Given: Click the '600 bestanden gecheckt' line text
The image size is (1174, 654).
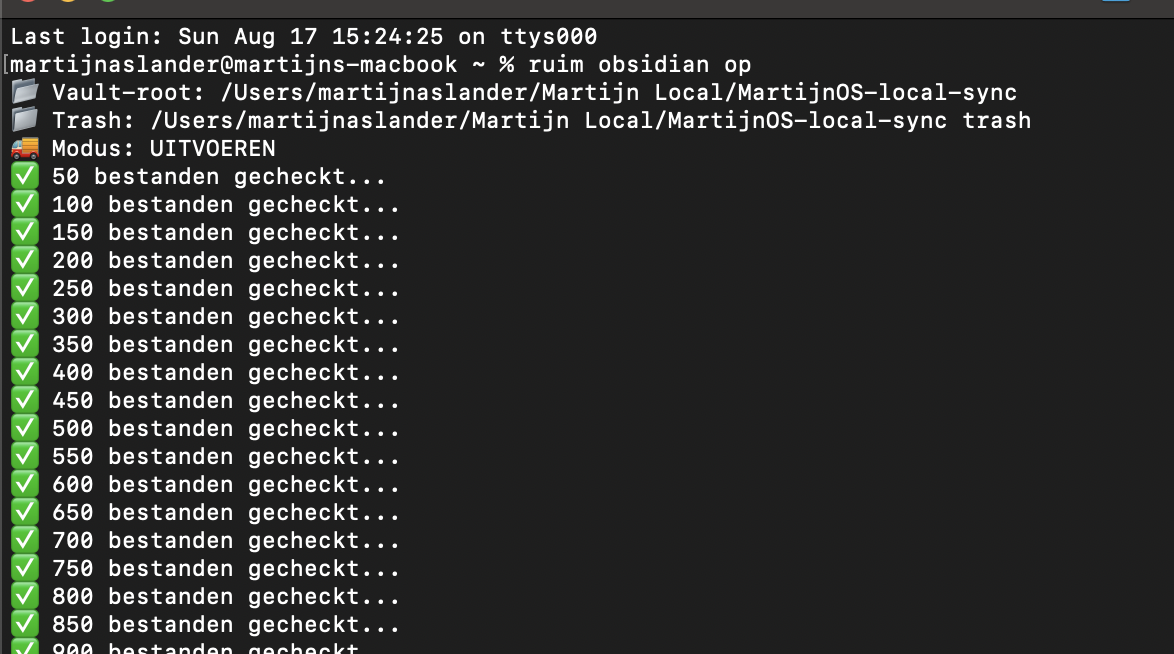Looking at the screenshot, I should [x=225, y=485].
